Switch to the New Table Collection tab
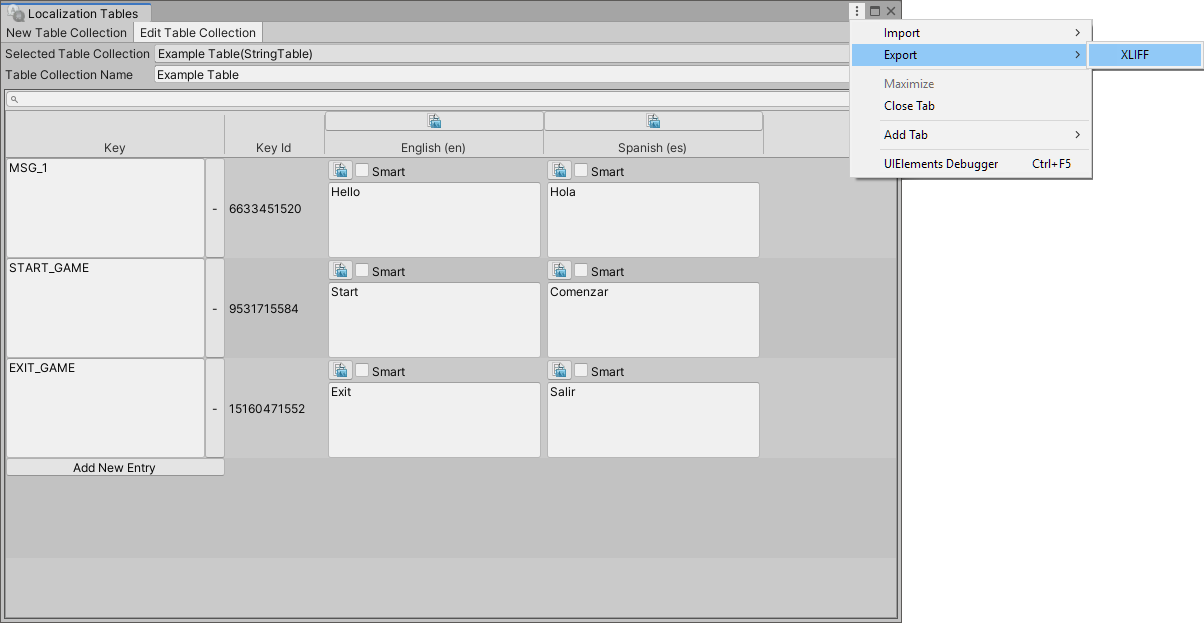This screenshot has width=1204, height=623. click(x=67, y=33)
